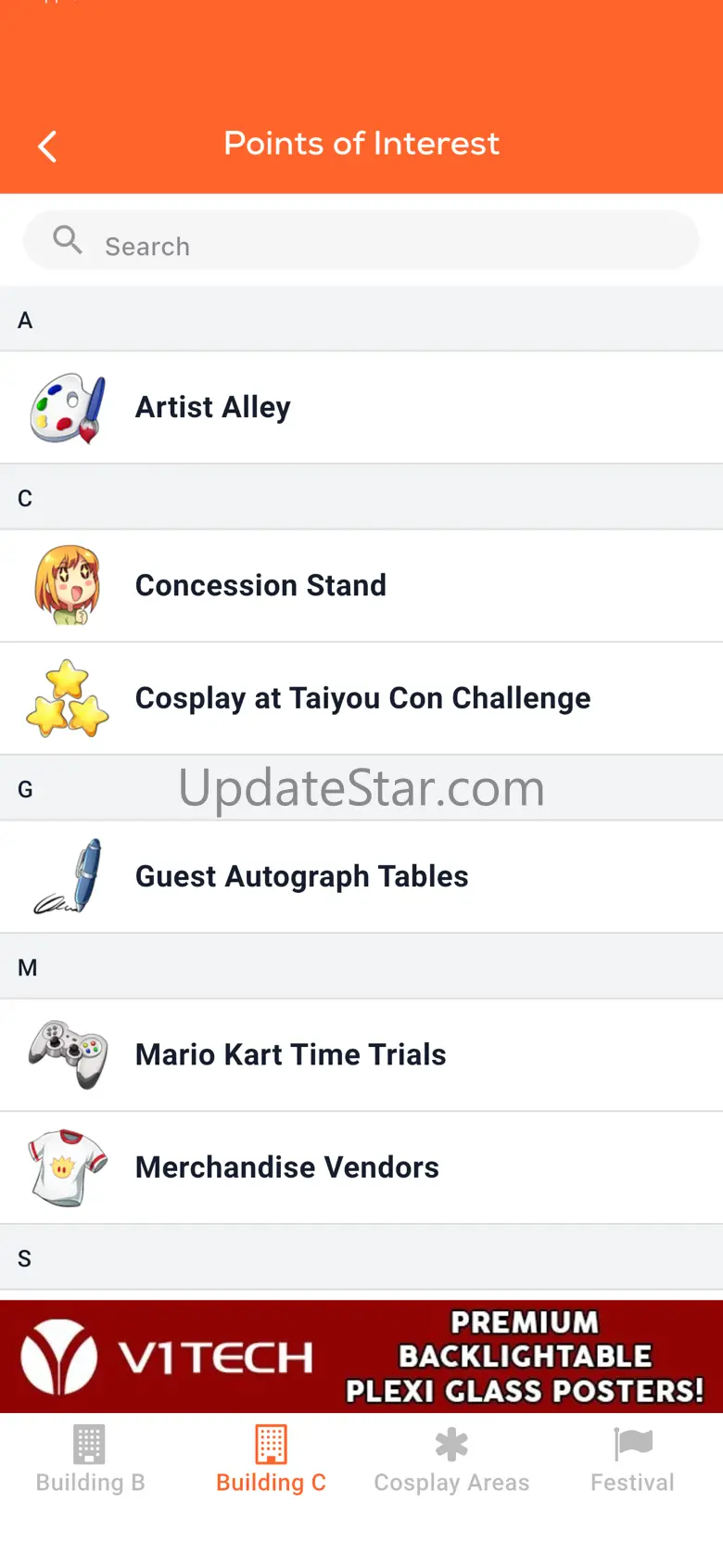Select Mario Kart Time Trials

(x=290, y=1055)
